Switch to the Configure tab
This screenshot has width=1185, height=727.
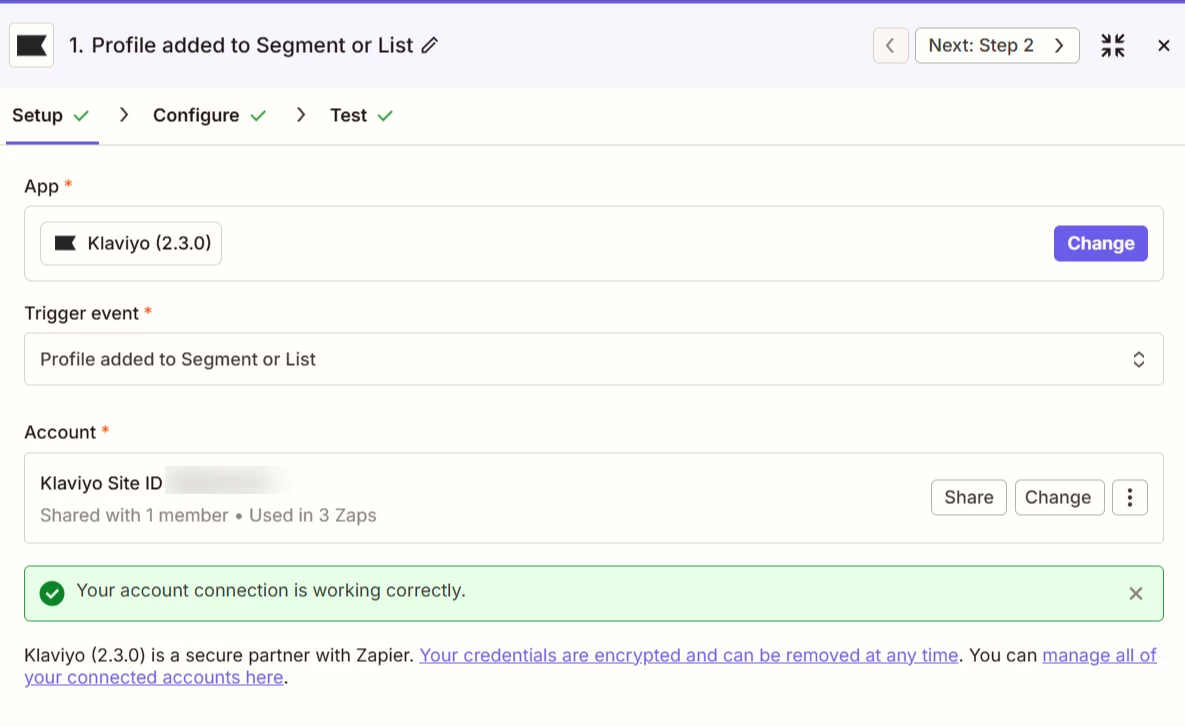coord(209,116)
